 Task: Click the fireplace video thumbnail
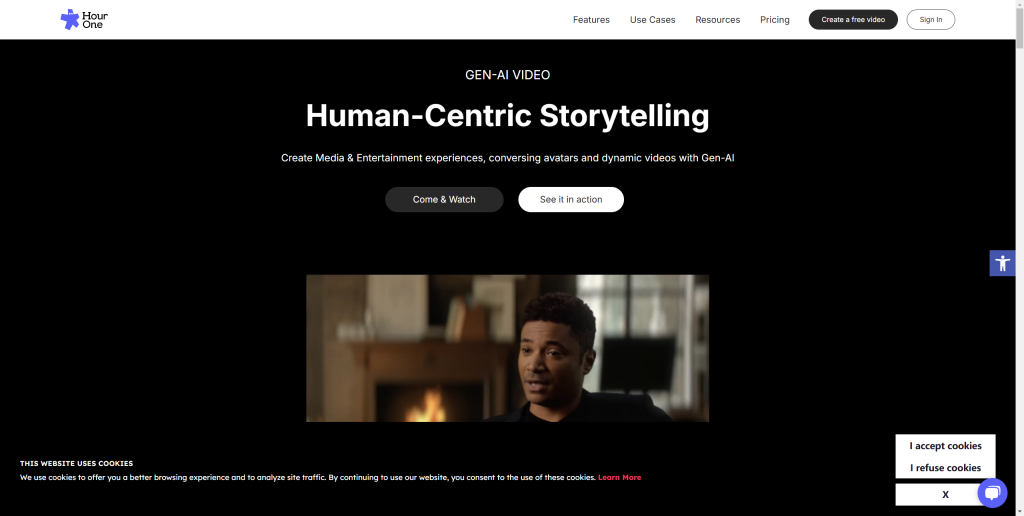(x=507, y=348)
